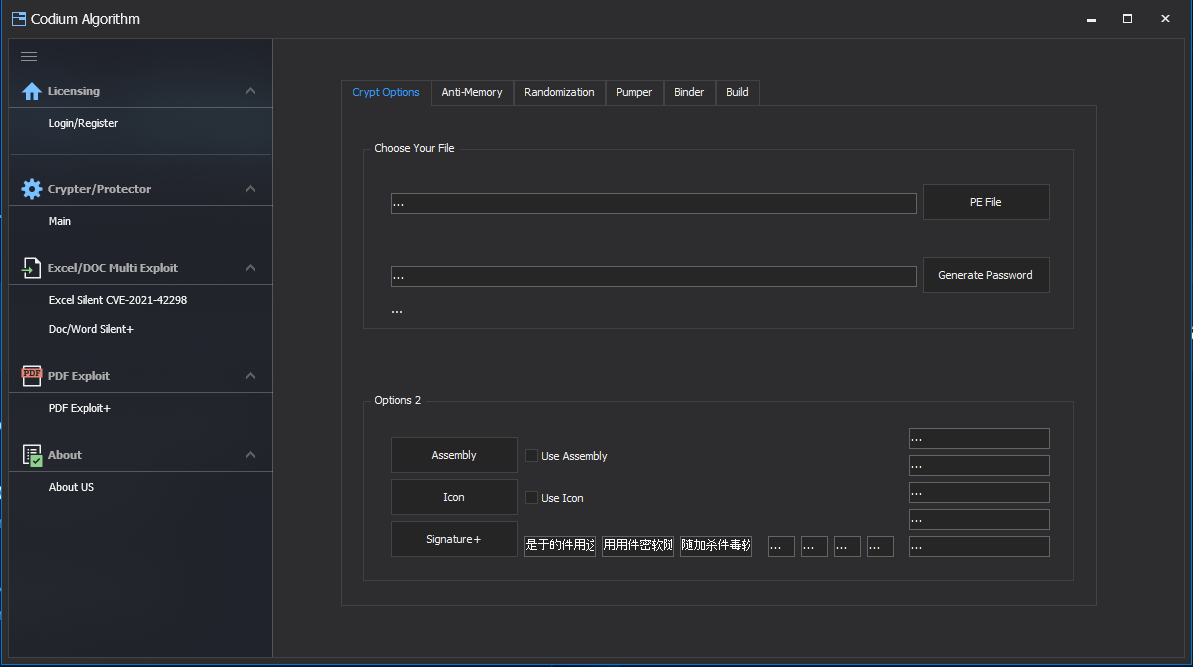Open the Build tab
Screen dimensions: 1193x667
pos(737,92)
